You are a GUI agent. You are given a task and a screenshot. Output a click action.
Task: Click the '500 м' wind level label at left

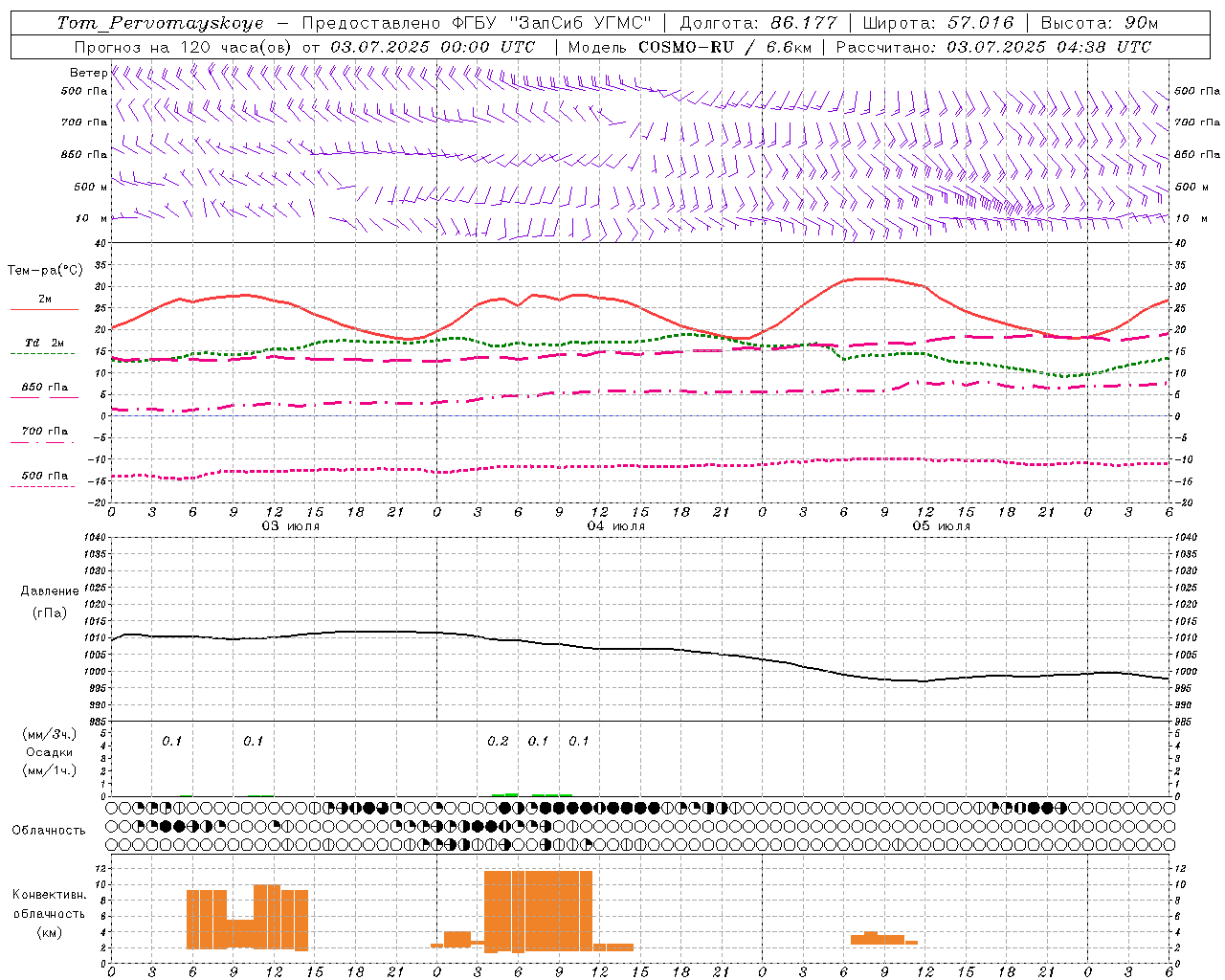[91, 187]
